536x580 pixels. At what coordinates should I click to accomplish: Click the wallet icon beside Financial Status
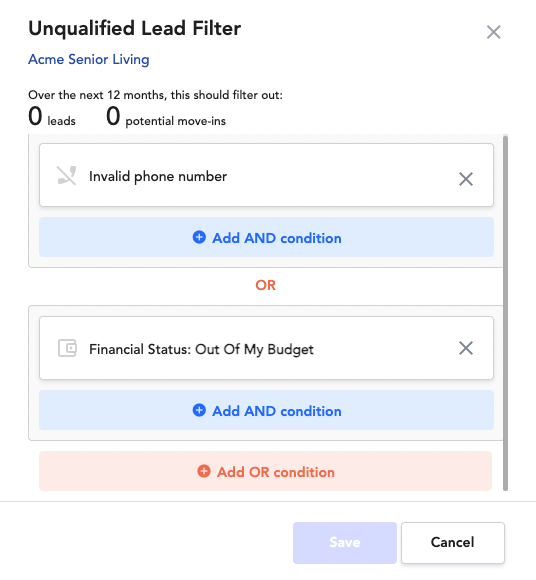(67, 348)
